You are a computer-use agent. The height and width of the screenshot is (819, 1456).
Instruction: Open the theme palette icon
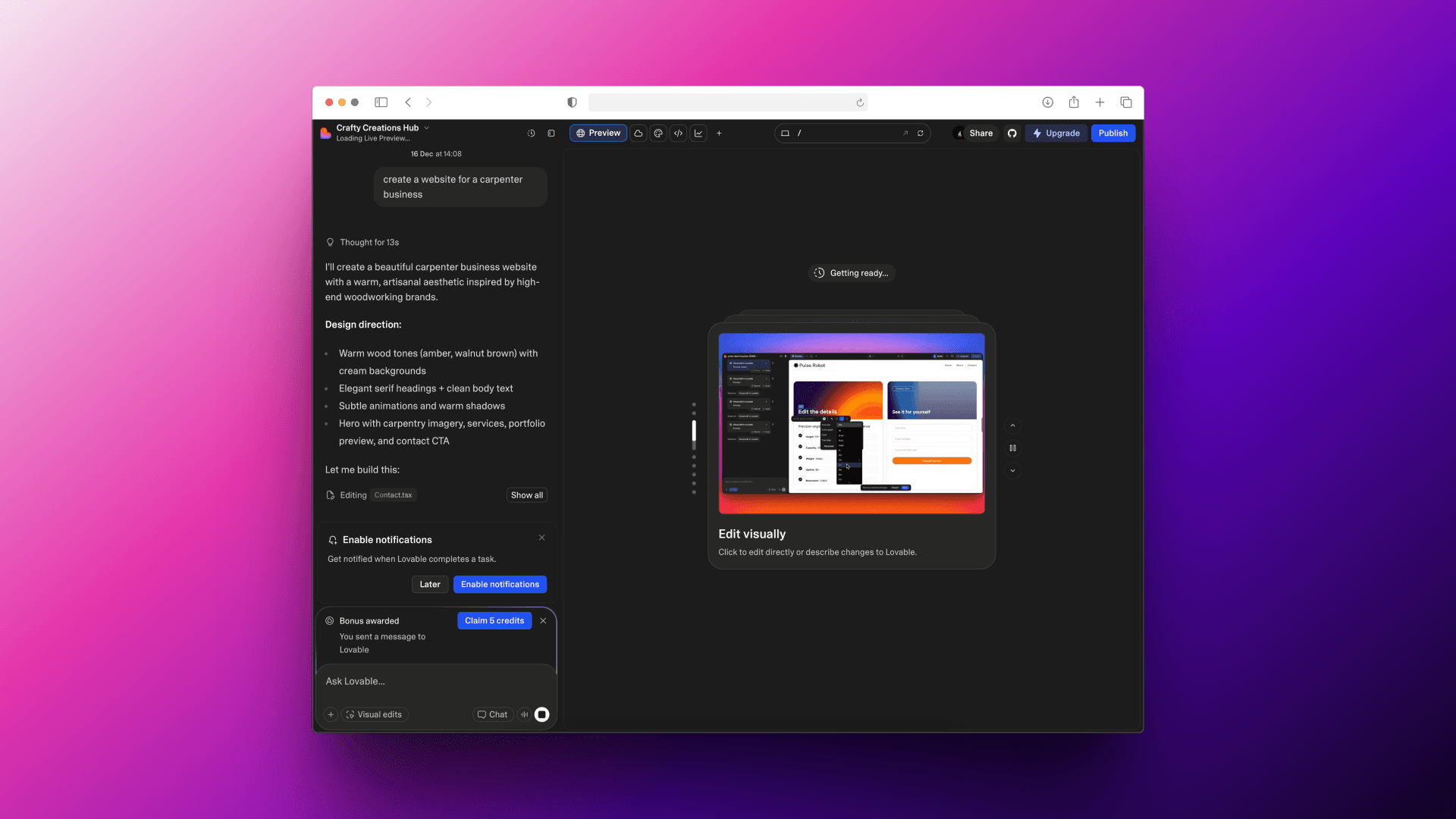[658, 133]
